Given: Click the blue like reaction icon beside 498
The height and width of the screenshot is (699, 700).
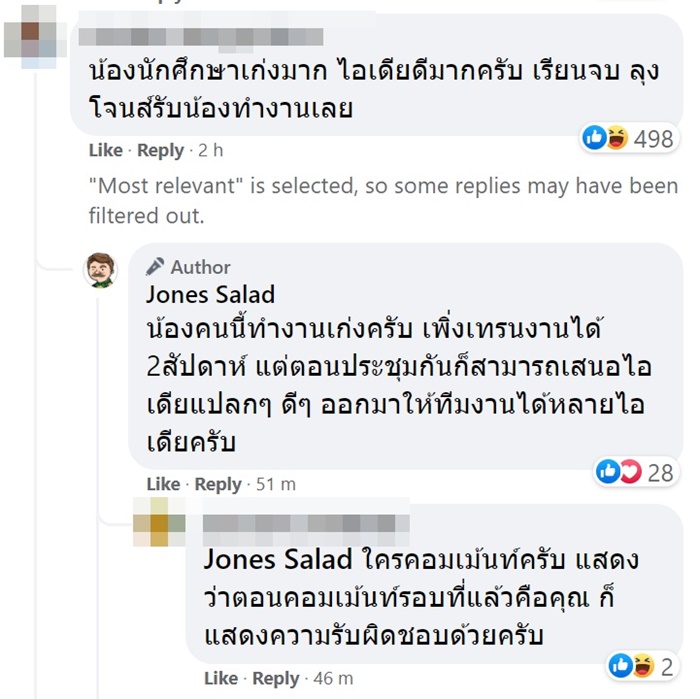Looking at the screenshot, I should tap(595, 139).
